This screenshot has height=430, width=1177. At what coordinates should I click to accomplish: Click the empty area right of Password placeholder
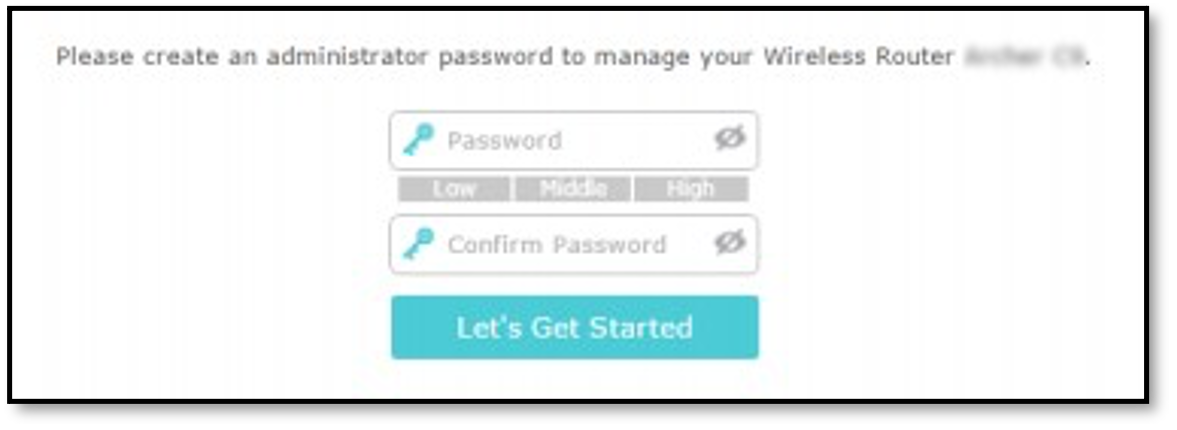coord(637,140)
